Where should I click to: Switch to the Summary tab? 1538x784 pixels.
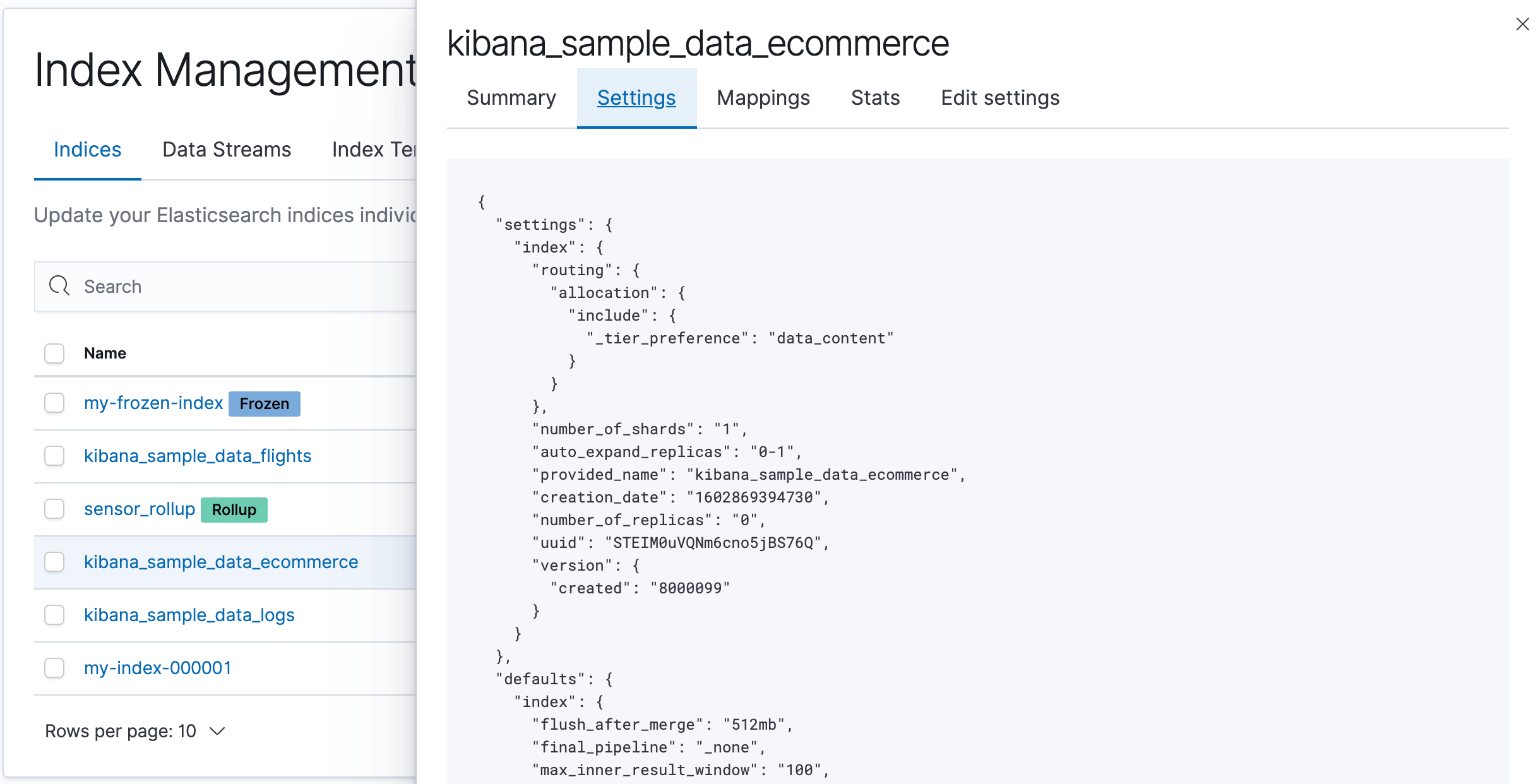point(511,98)
